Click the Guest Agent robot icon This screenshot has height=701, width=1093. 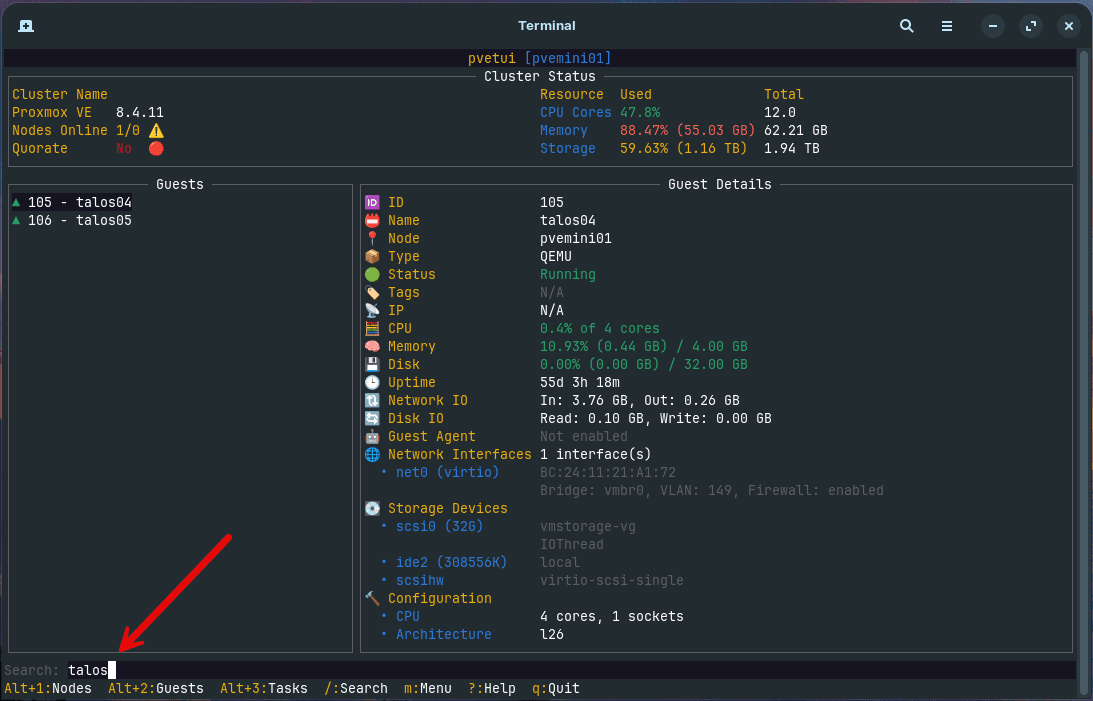click(372, 436)
